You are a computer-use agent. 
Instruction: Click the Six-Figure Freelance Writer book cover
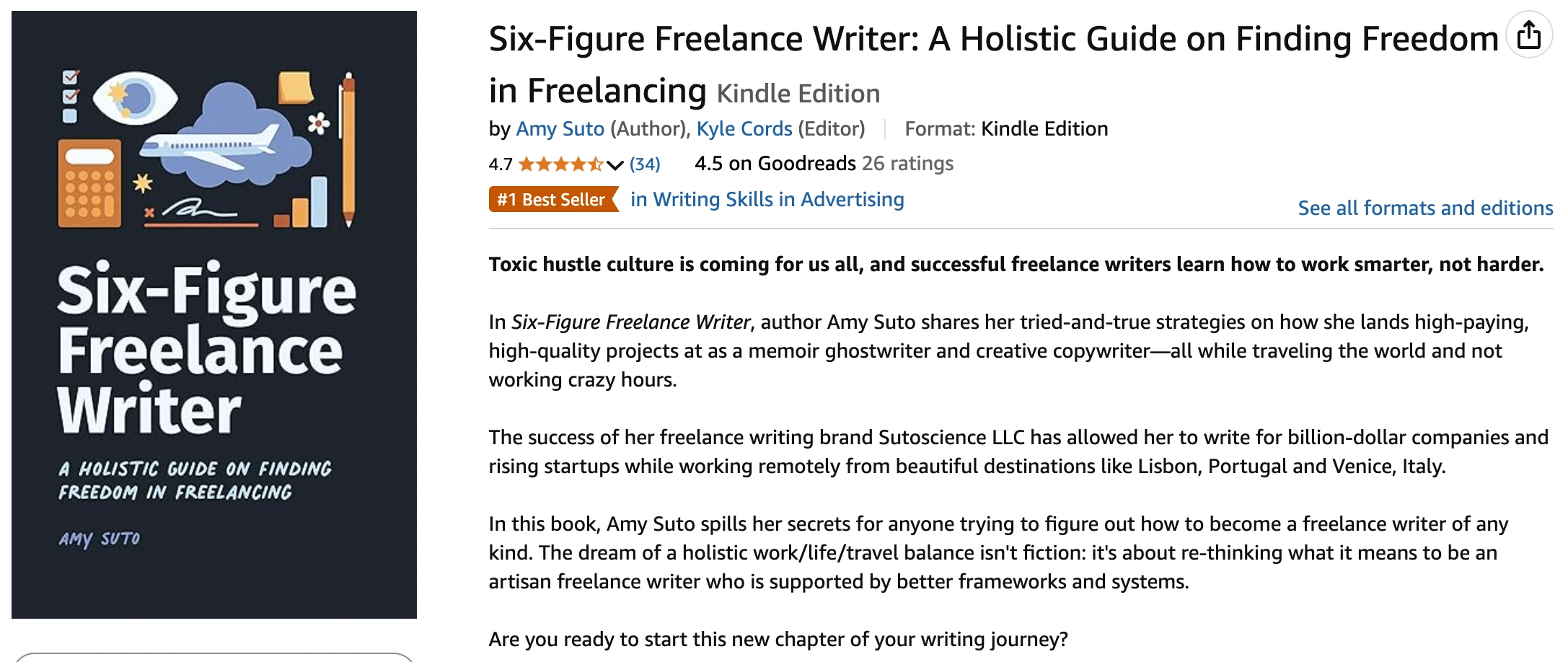tap(214, 314)
